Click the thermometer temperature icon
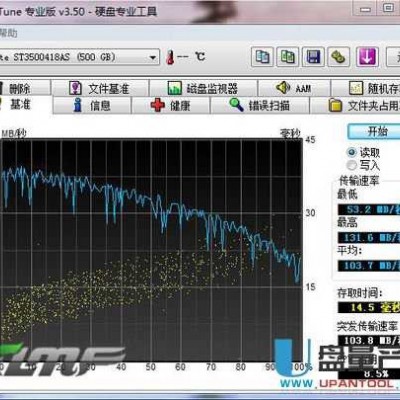This screenshot has width=400, height=400. tap(170, 57)
